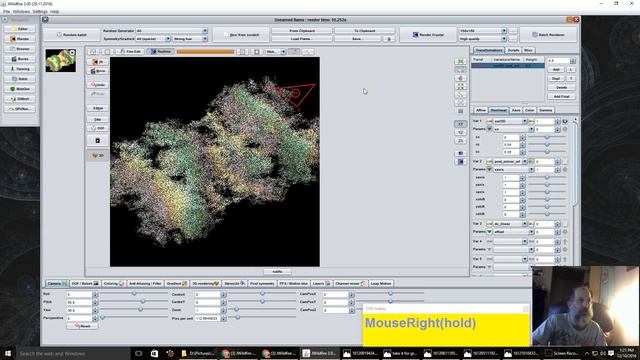The image size is (640, 360).
Task: Click the black-square icon button left of preview
Action: click(x=98, y=140)
